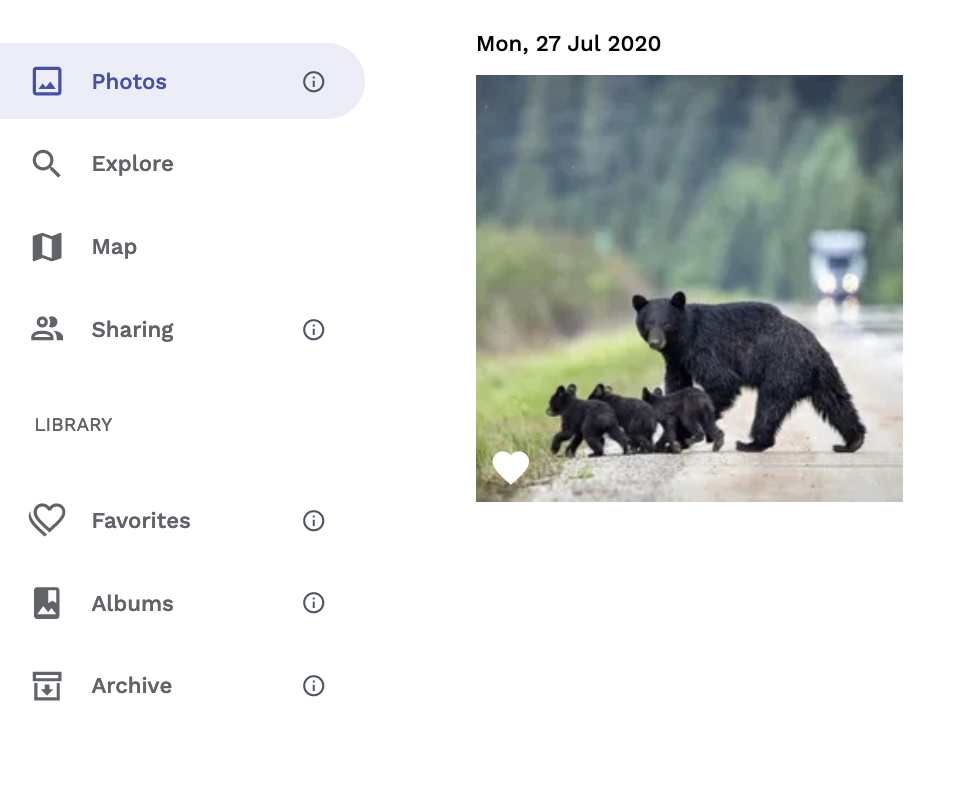This screenshot has height=790, width=956.
Task: Show info tooltip beside Photos
Action: [x=313, y=82]
